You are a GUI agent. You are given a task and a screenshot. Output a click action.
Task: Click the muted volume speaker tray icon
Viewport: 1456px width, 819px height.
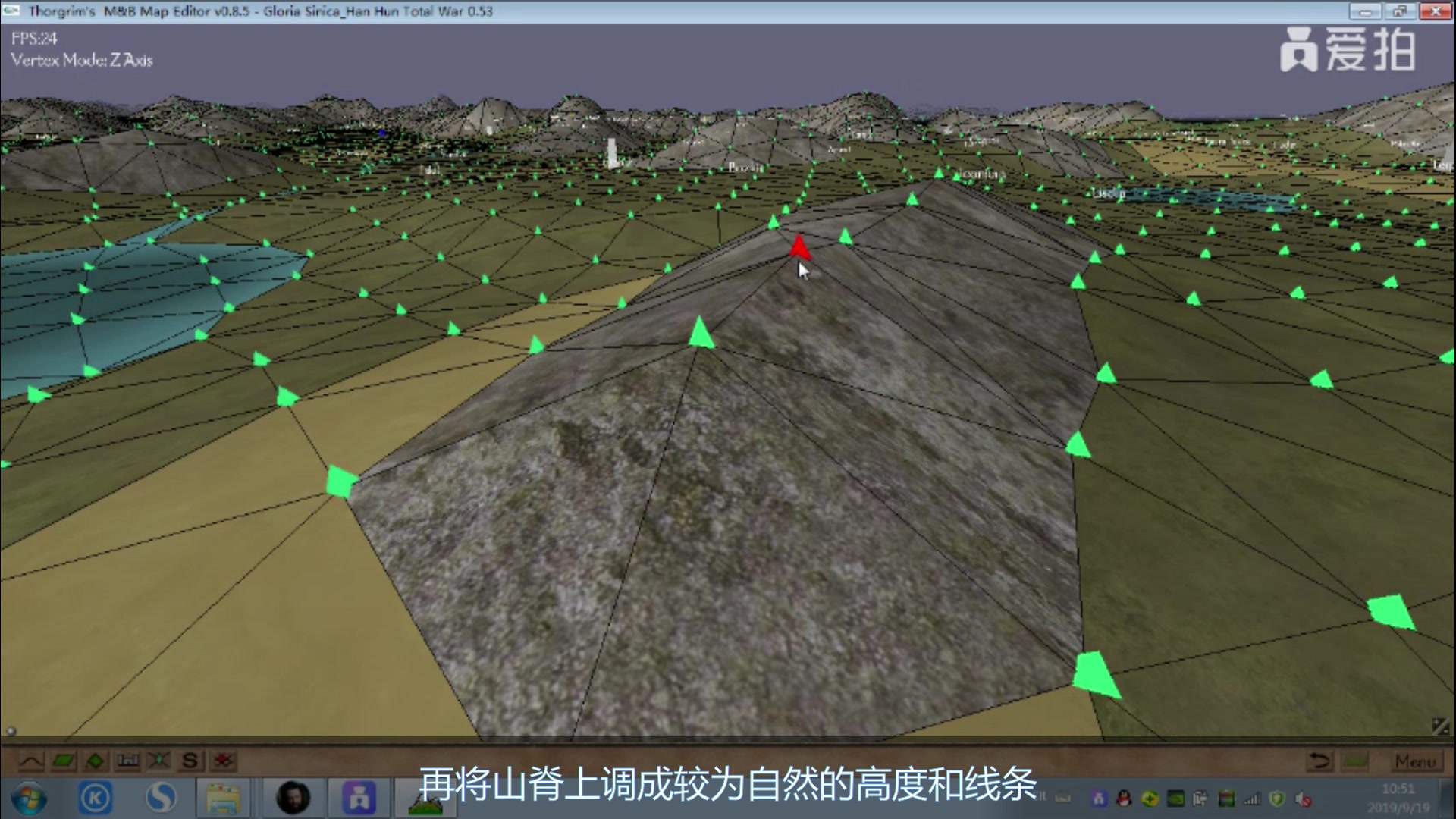1304,799
